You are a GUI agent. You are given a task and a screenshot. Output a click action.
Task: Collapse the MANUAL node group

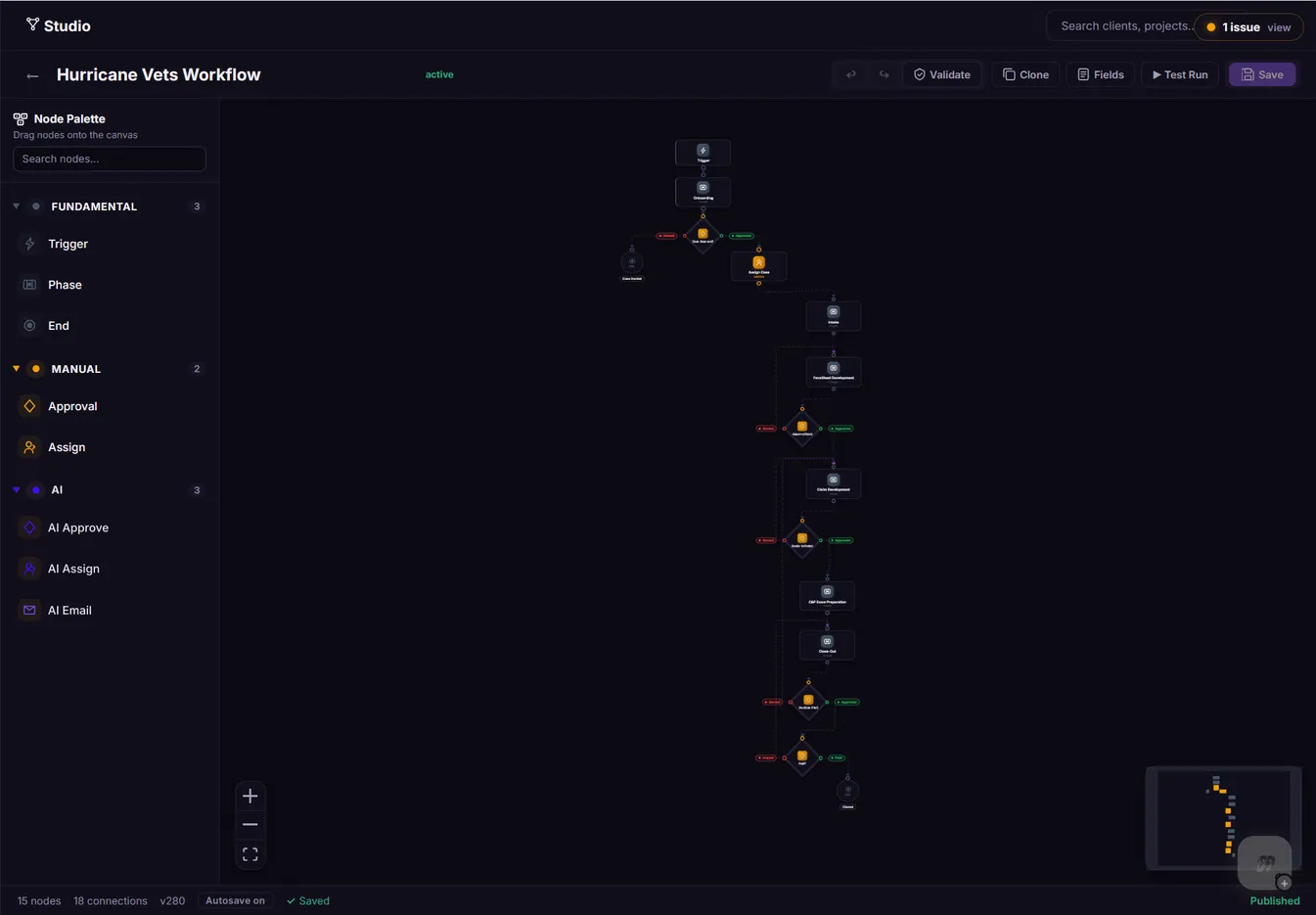point(16,369)
